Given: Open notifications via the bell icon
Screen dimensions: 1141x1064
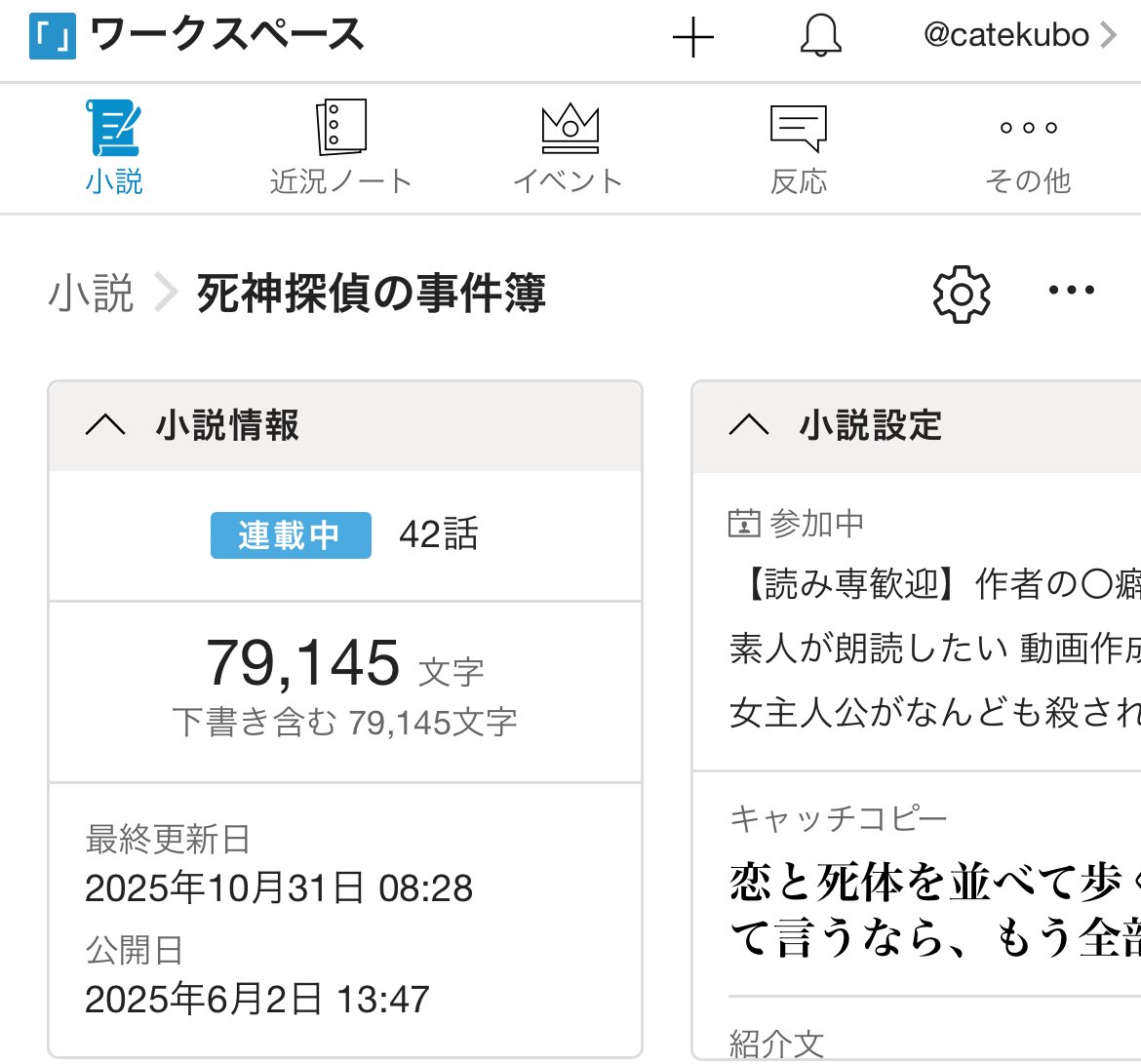Looking at the screenshot, I should pos(820,36).
